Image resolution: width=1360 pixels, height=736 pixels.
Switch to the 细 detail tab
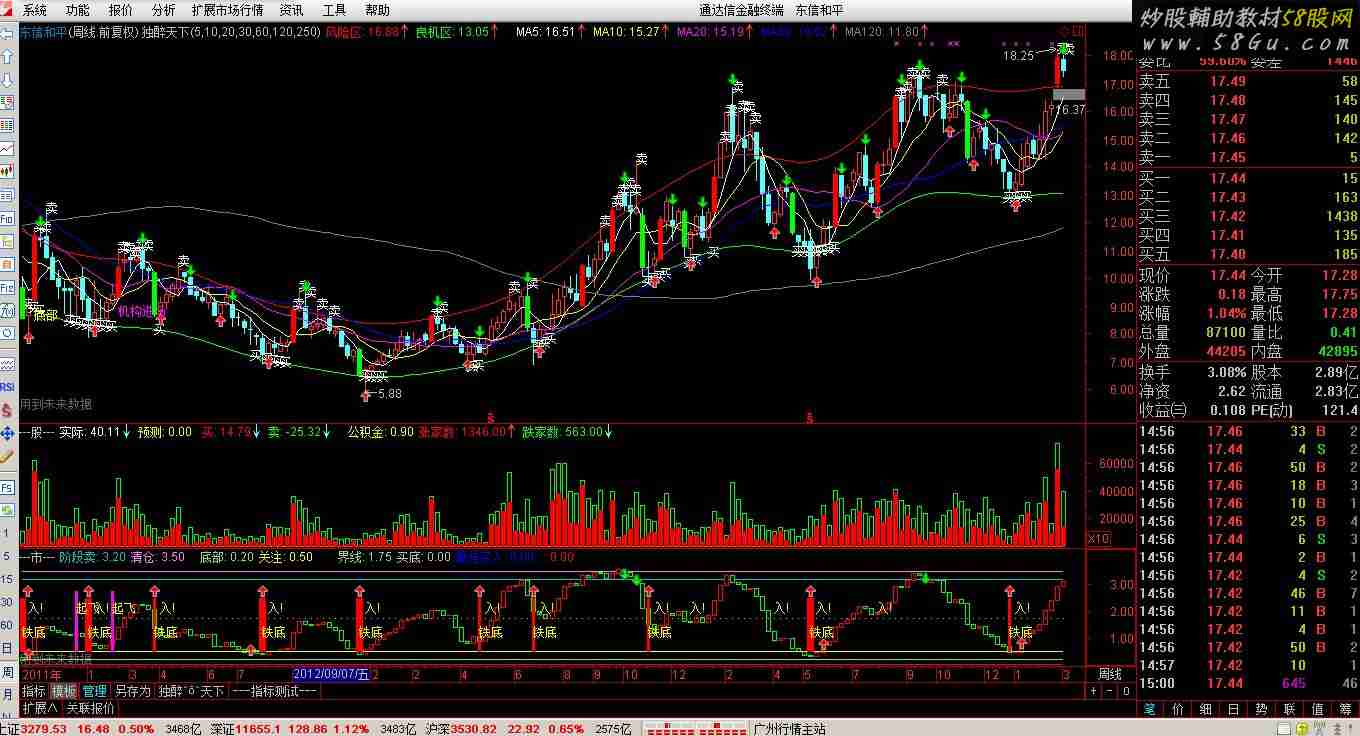click(1205, 709)
